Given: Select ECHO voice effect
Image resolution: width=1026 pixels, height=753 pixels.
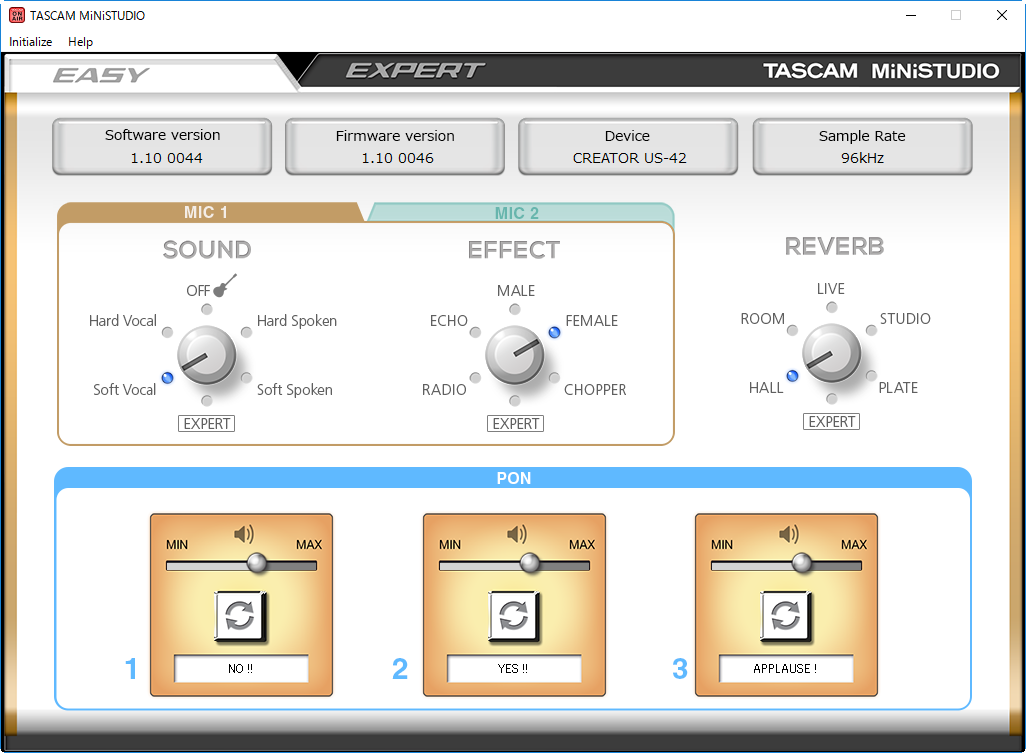Looking at the screenshot, I should pos(476,332).
